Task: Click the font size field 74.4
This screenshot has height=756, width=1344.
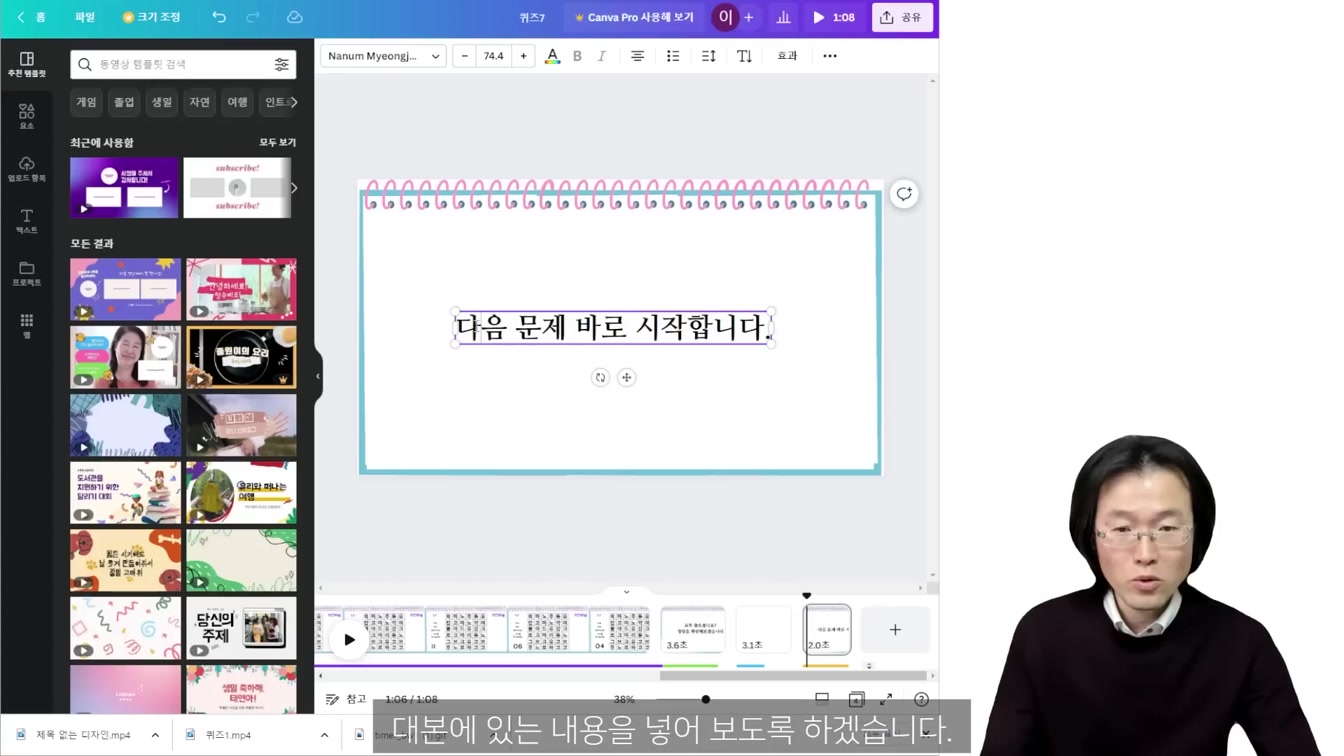Action: click(x=494, y=56)
